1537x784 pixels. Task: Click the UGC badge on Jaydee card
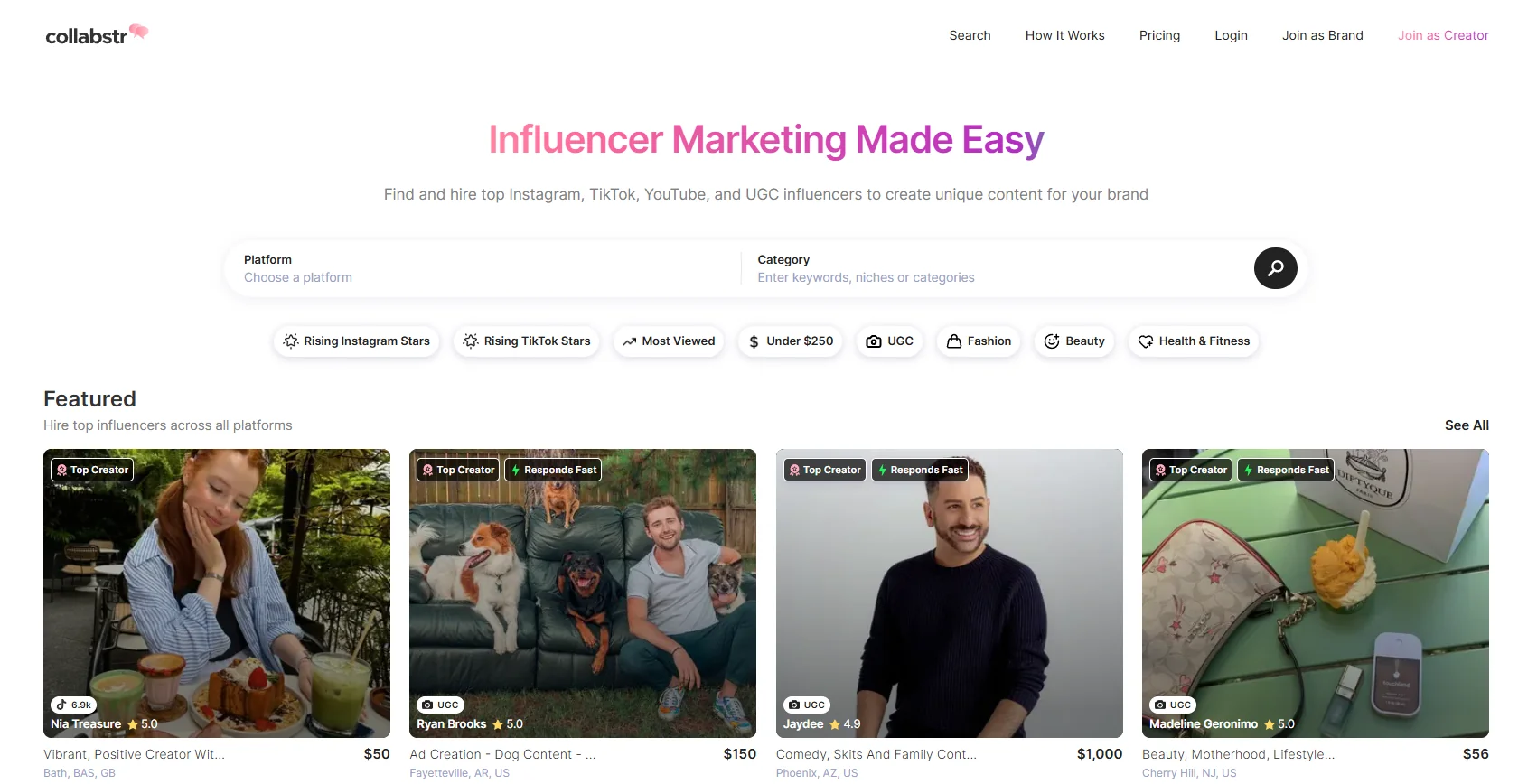point(807,705)
